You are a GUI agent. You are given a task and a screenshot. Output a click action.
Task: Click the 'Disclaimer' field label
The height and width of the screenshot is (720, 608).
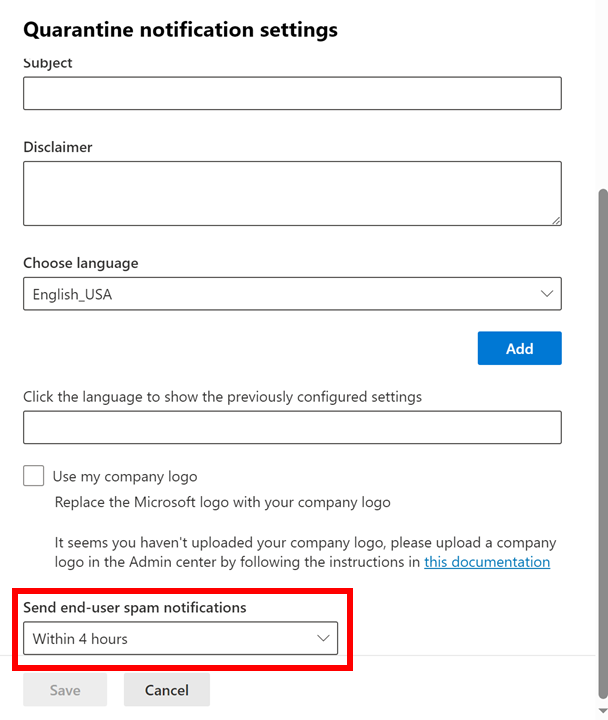[x=58, y=147]
